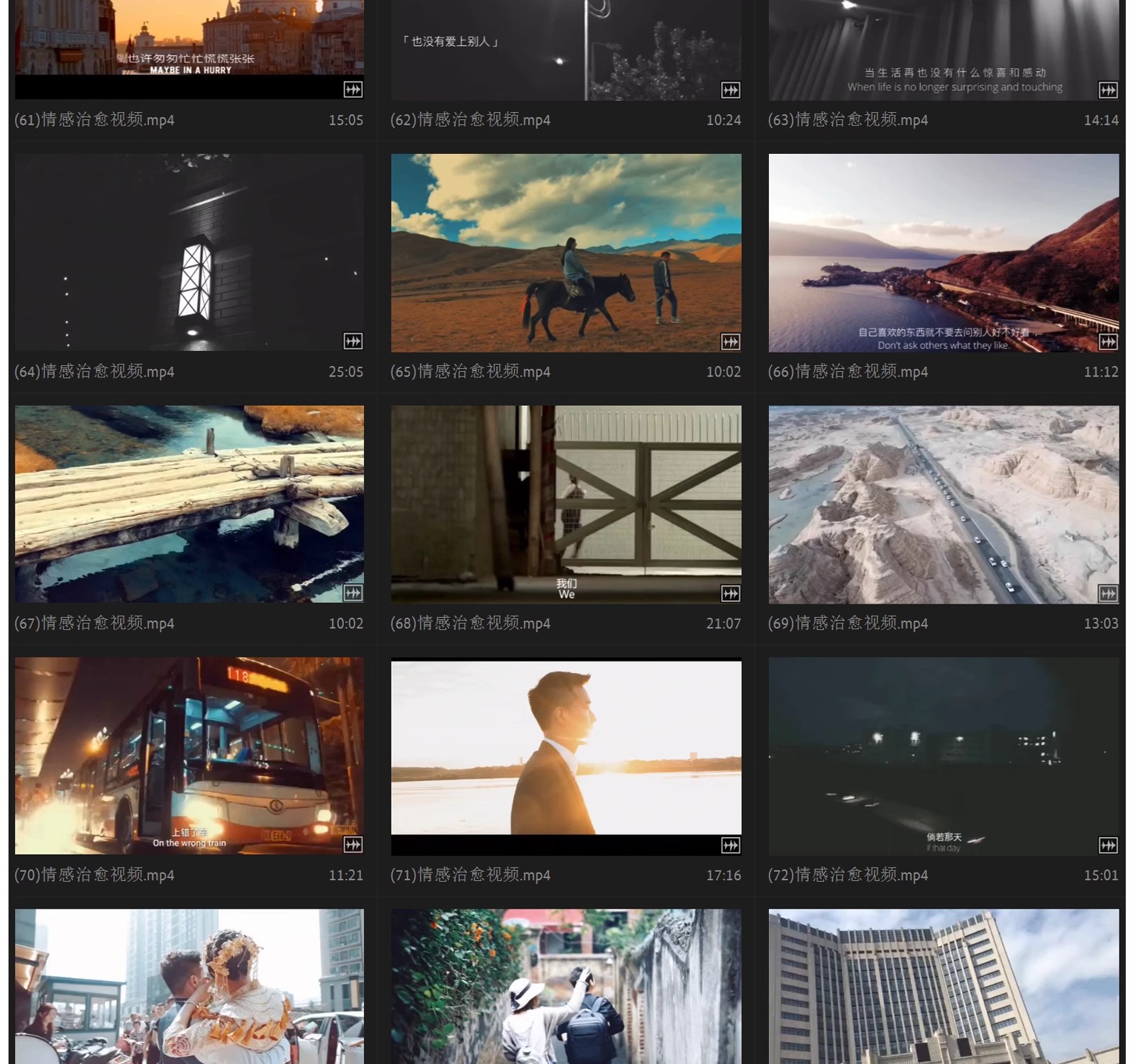Click the 13:03 duration of clip (69)
Screen dimensions: 1135x1064
click(x=1101, y=624)
